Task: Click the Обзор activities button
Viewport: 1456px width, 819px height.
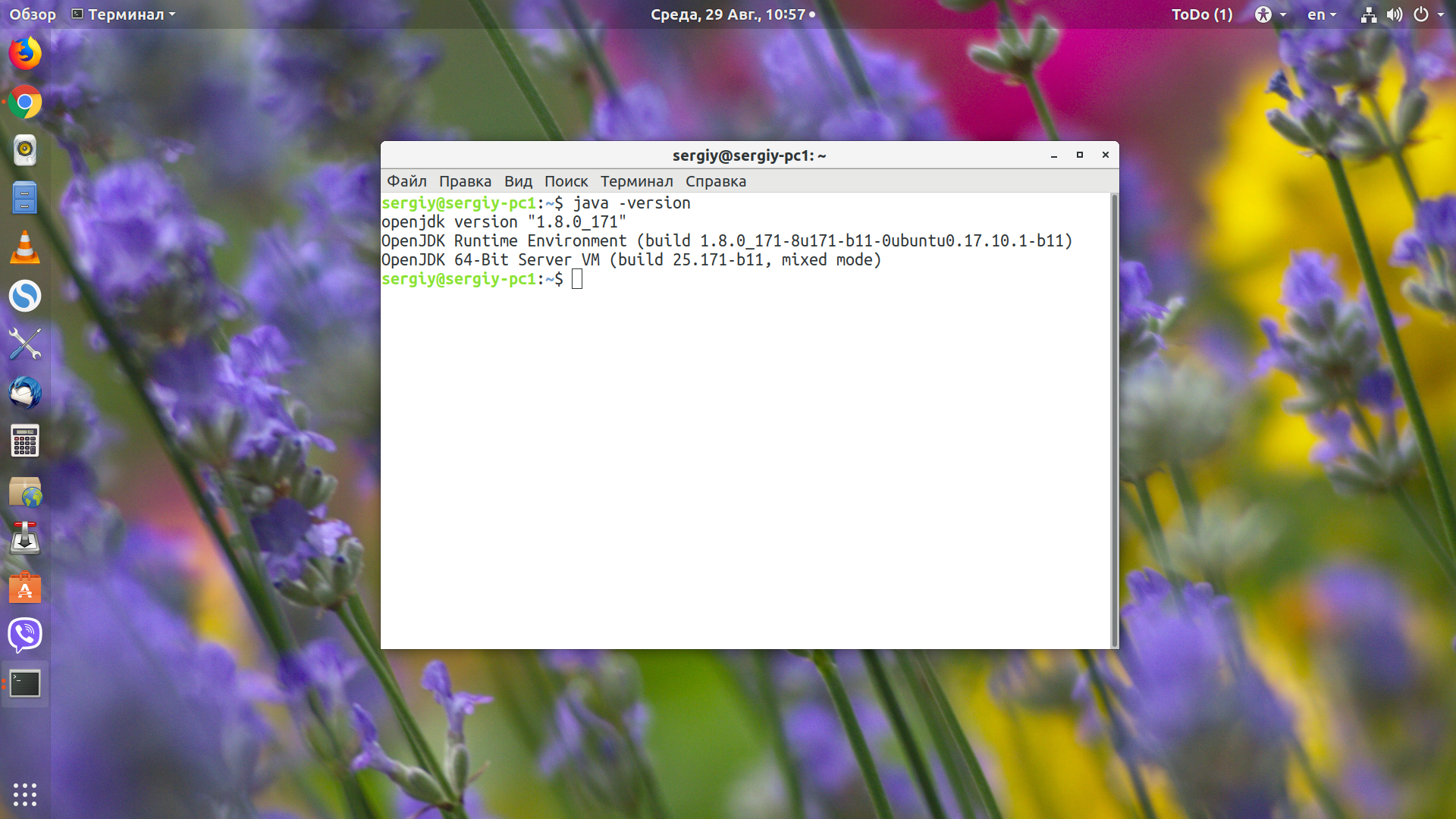Action: [33, 14]
